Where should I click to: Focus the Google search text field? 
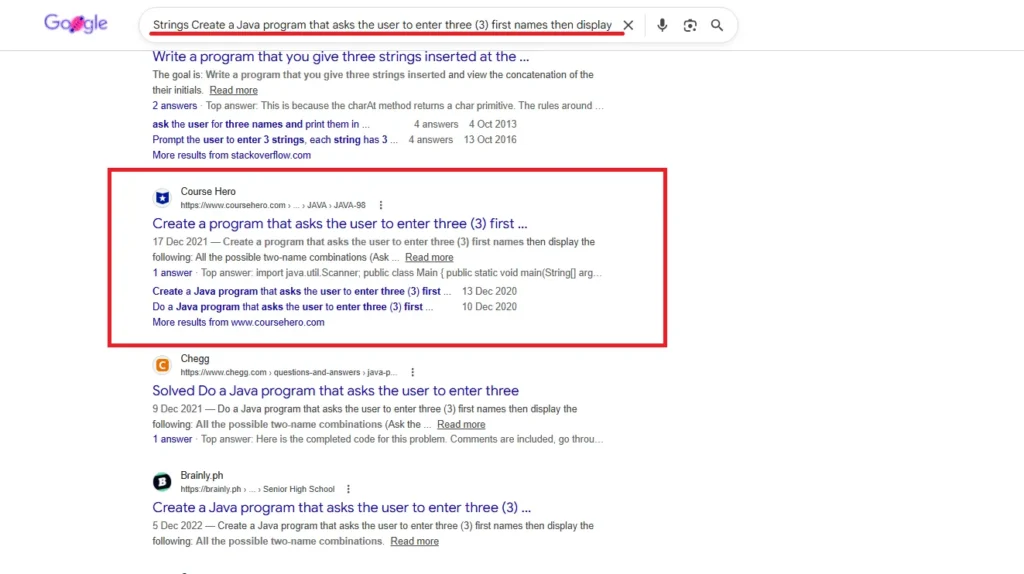pyautogui.click(x=382, y=25)
